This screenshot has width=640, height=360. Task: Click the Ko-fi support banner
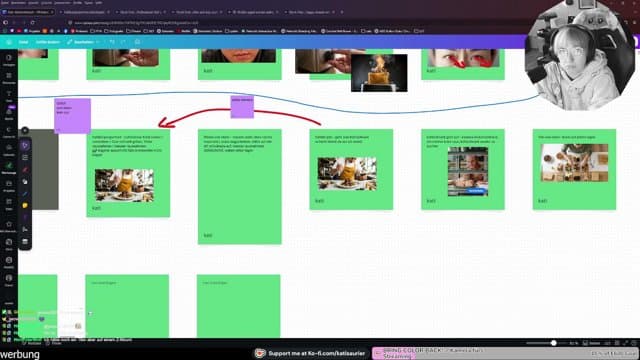pos(311,353)
